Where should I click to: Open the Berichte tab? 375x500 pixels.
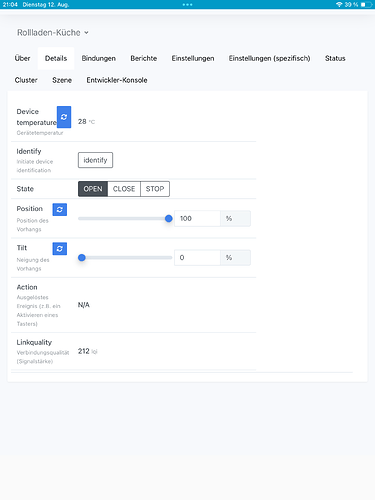144,58
